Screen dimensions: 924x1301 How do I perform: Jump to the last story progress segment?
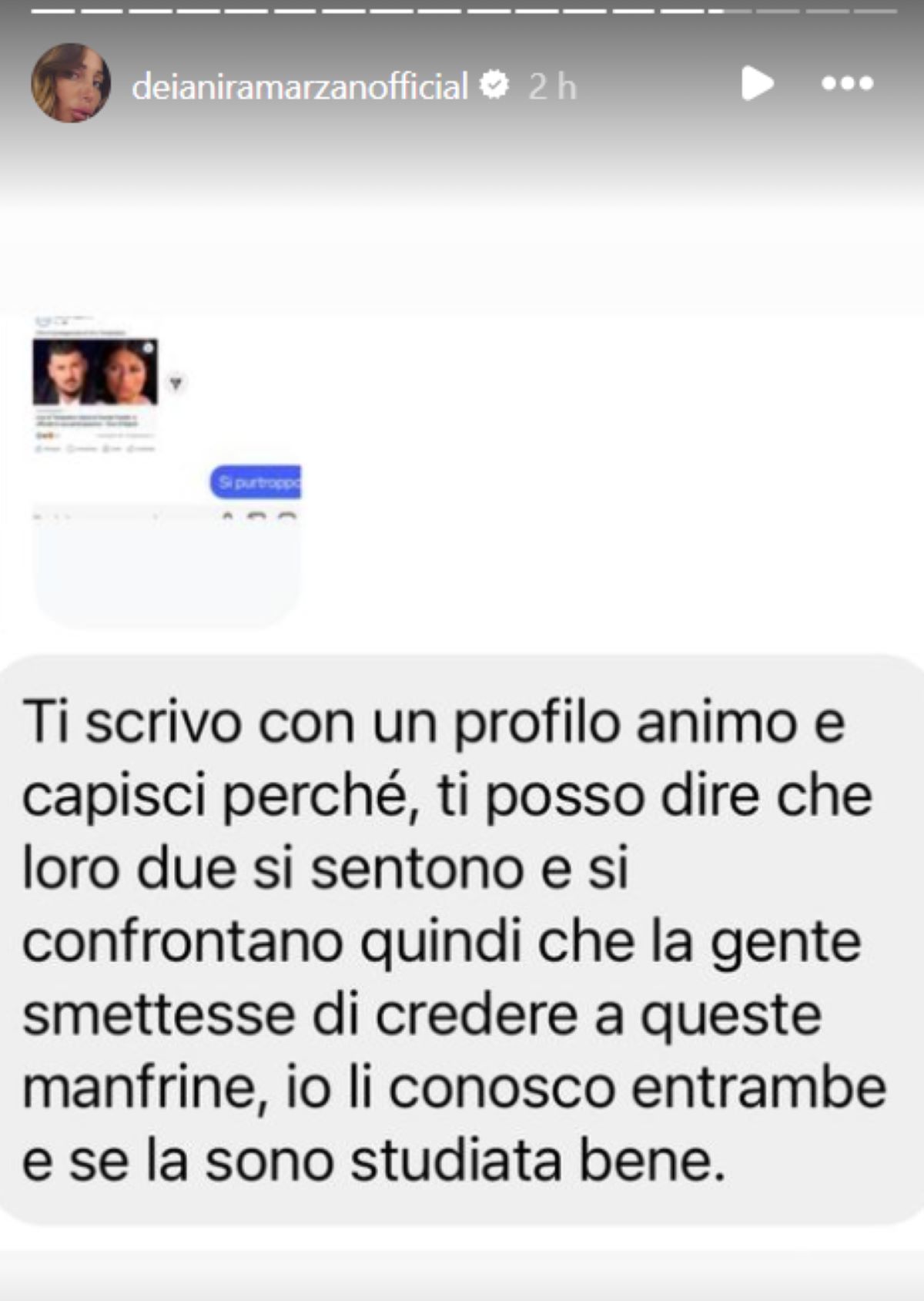click(x=875, y=11)
